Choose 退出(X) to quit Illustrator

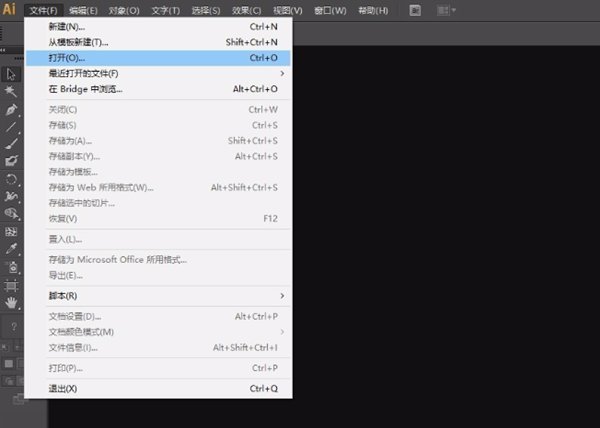158,389
